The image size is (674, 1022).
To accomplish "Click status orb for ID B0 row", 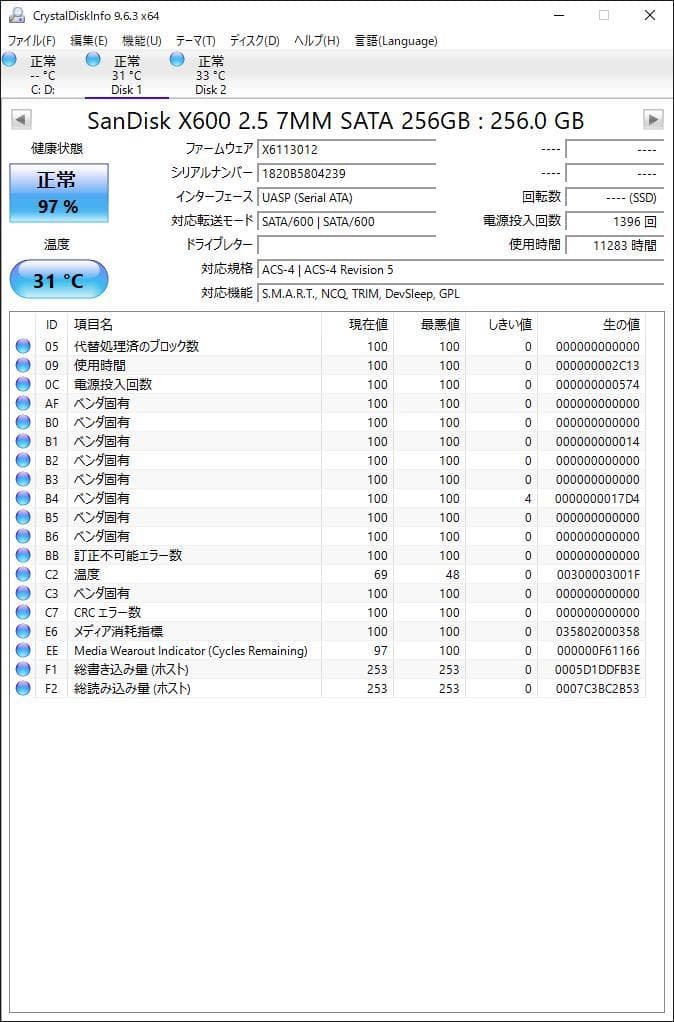I will click(23, 422).
